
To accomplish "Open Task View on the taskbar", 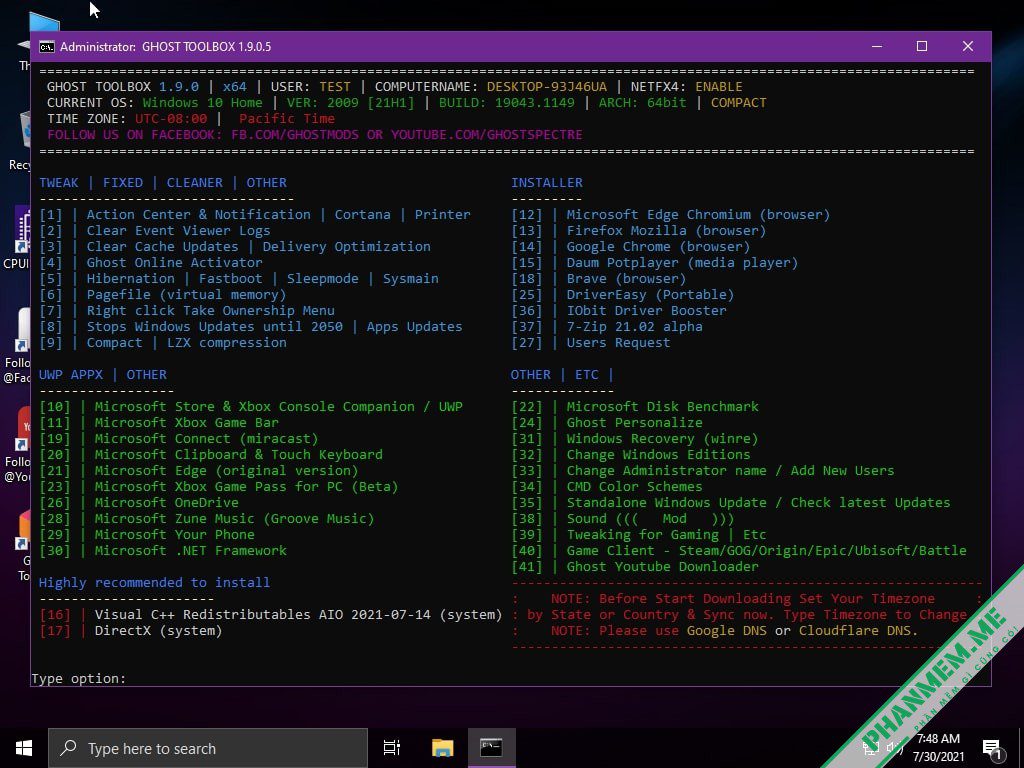I will [x=392, y=748].
